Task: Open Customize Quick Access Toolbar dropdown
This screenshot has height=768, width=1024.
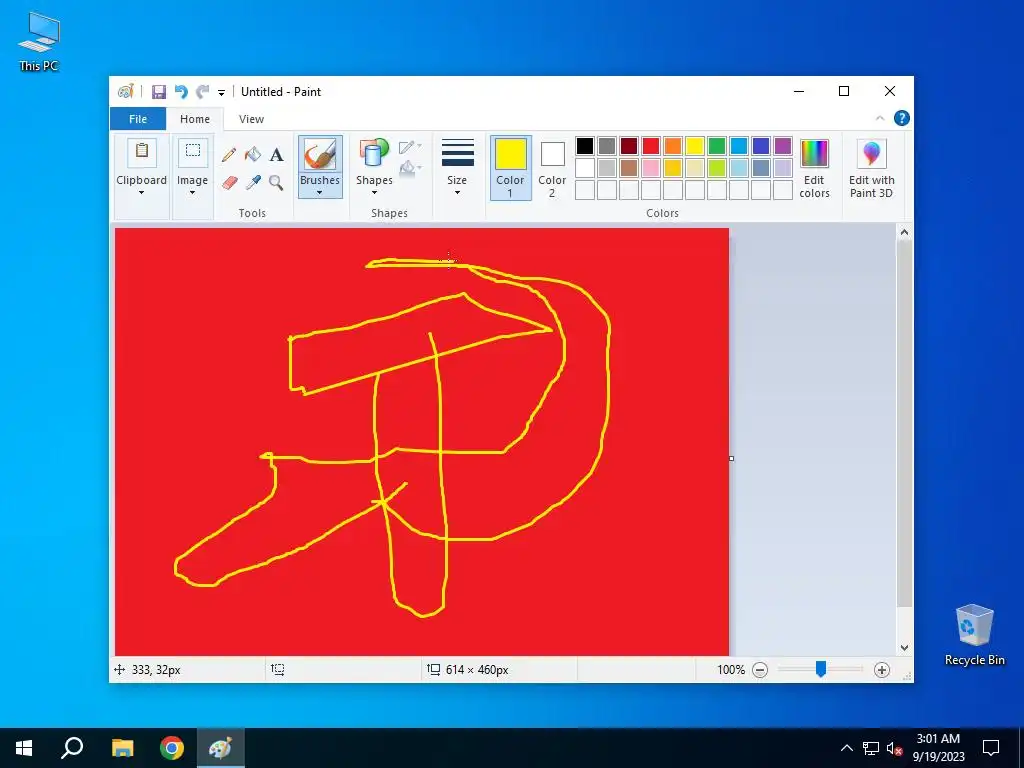Action: pyautogui.click(x=221, y=93)
